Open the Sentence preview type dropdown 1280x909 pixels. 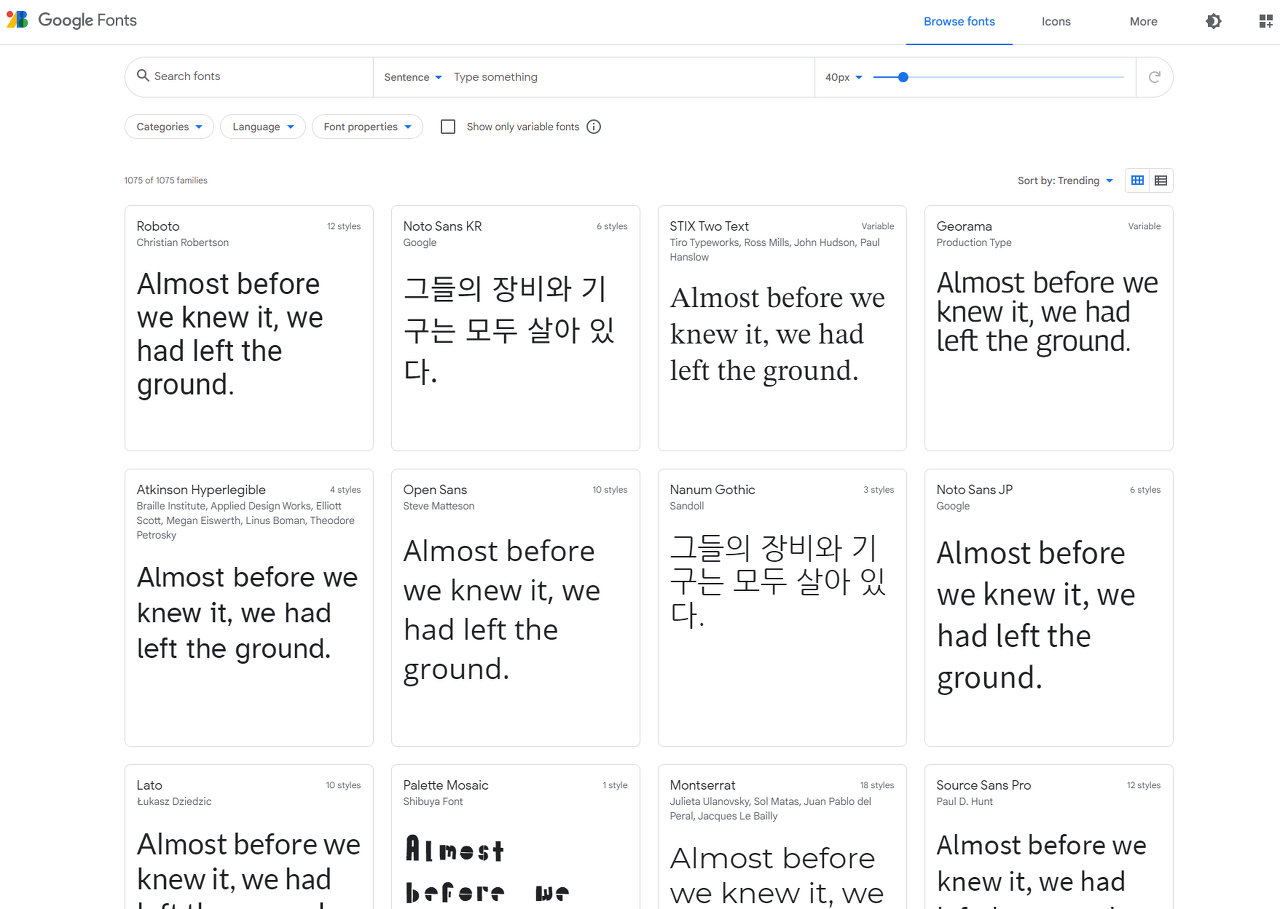click(413, 77)
